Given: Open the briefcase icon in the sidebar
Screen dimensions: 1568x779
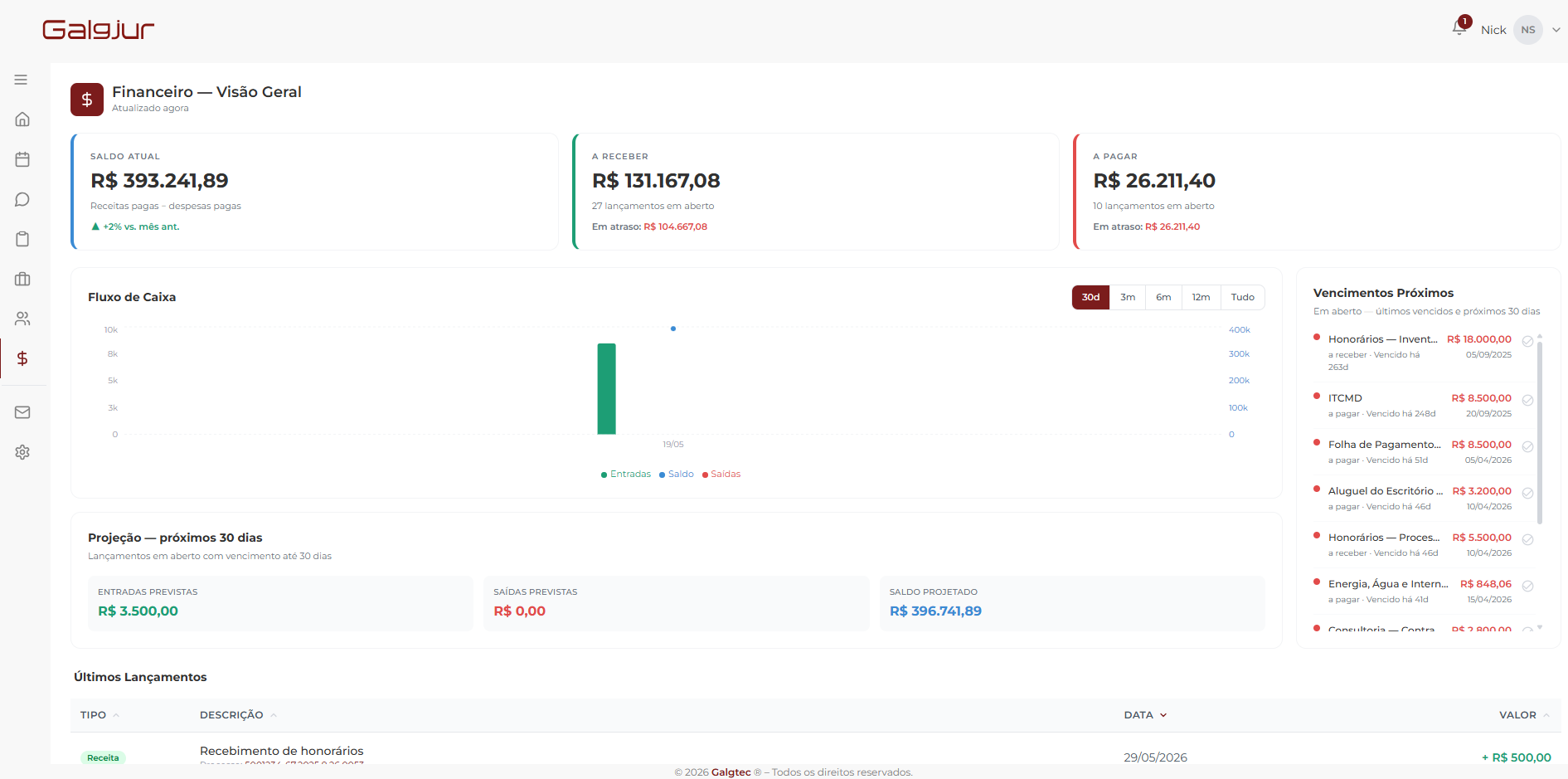Looking at the screenshot, I should pos(22,279).
